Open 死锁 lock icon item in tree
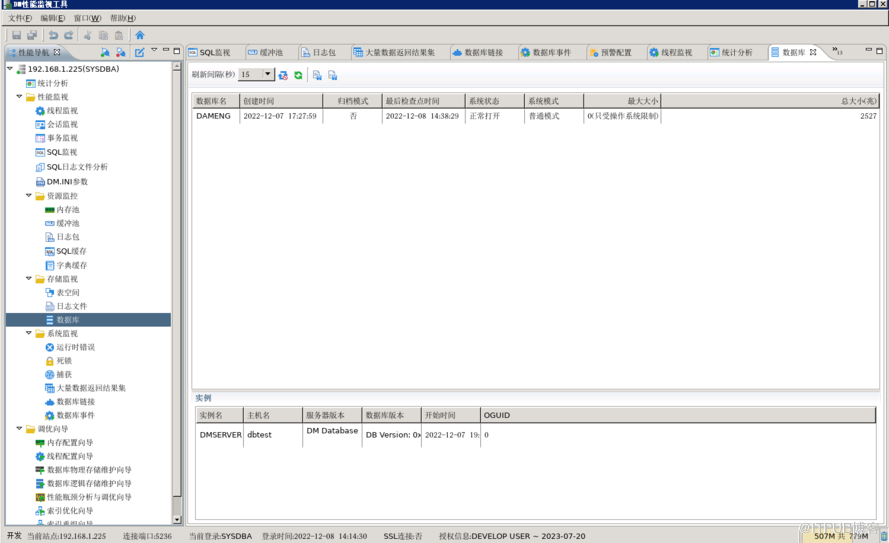Viewport: 889px width, 543px height. 63,361
